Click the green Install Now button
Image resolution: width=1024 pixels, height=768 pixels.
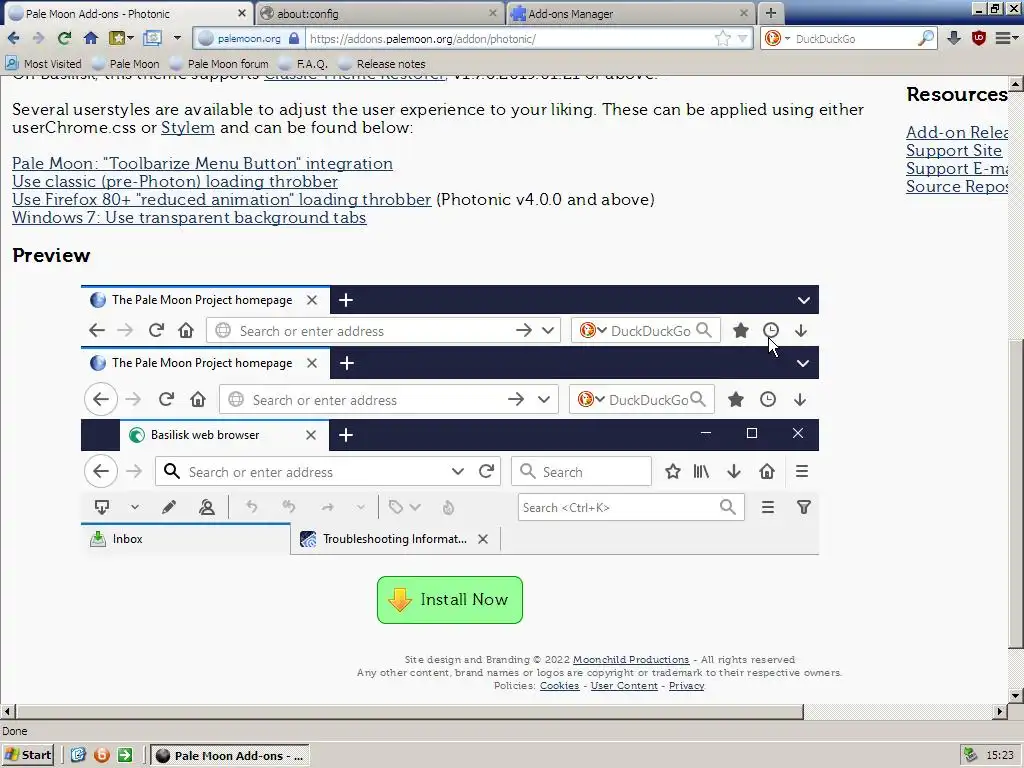pyautogui.click(x=450, y=600)
